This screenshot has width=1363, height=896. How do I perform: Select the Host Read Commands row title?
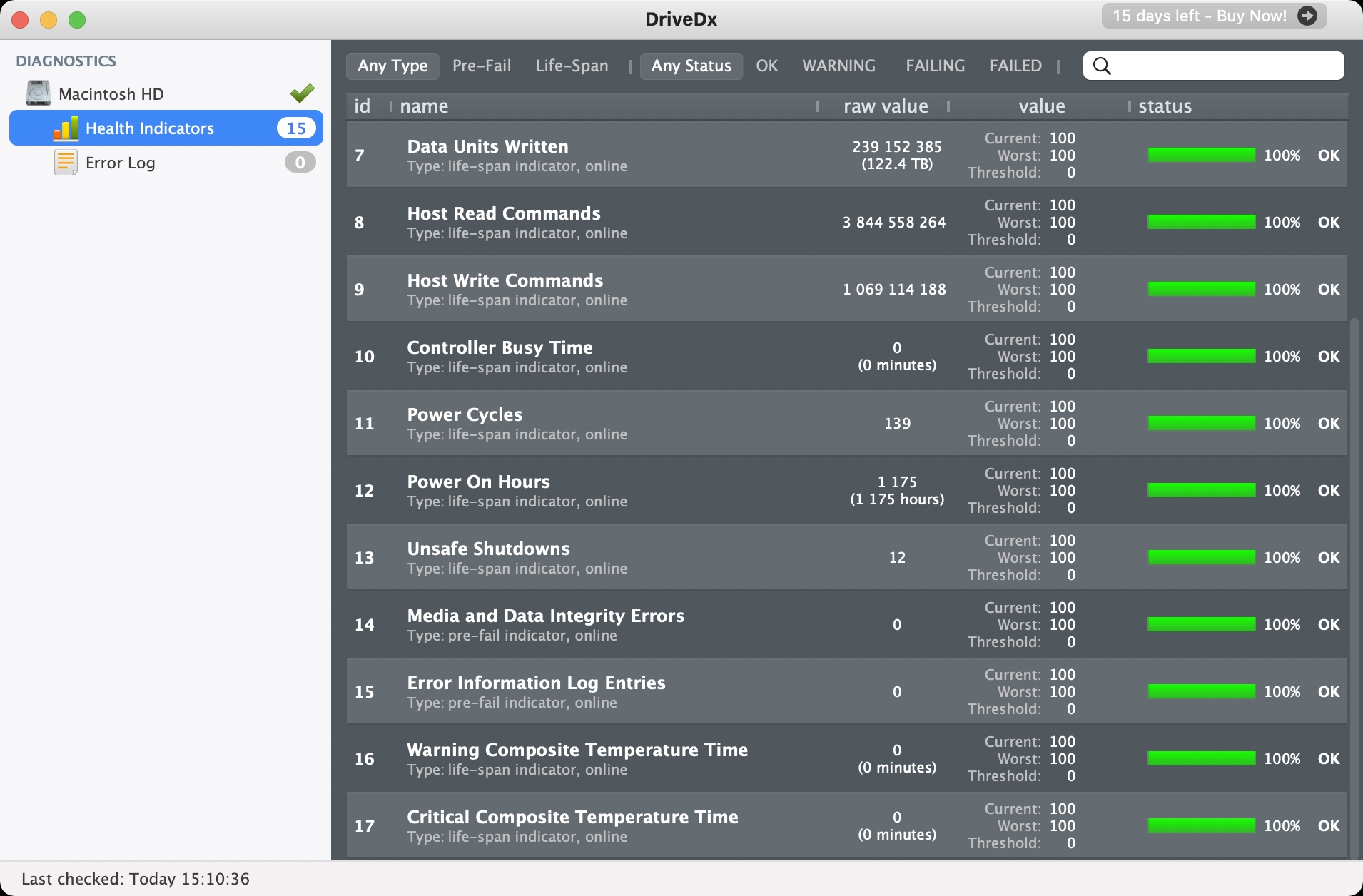point(504,213)
